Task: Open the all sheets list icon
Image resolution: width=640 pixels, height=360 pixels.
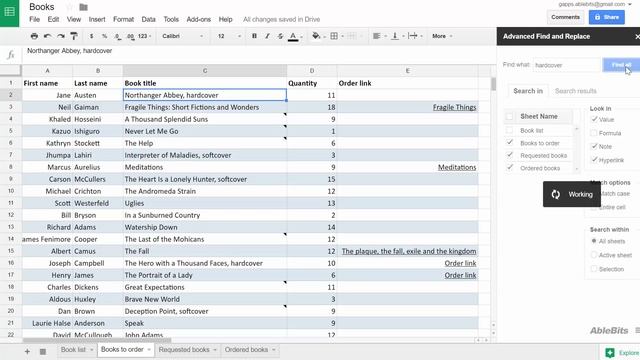Action: pyautogui.click(x=42, y=351)
